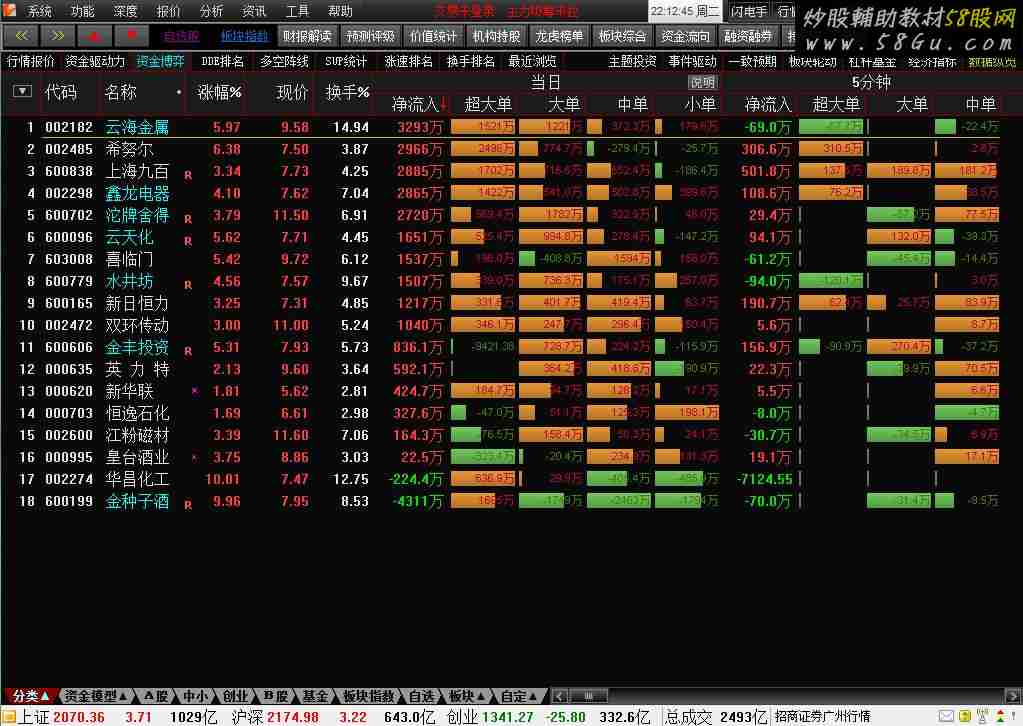1023x726 pixels.
Task: Switch to the 主题投资 tab
Action: (x=632, y=61)
